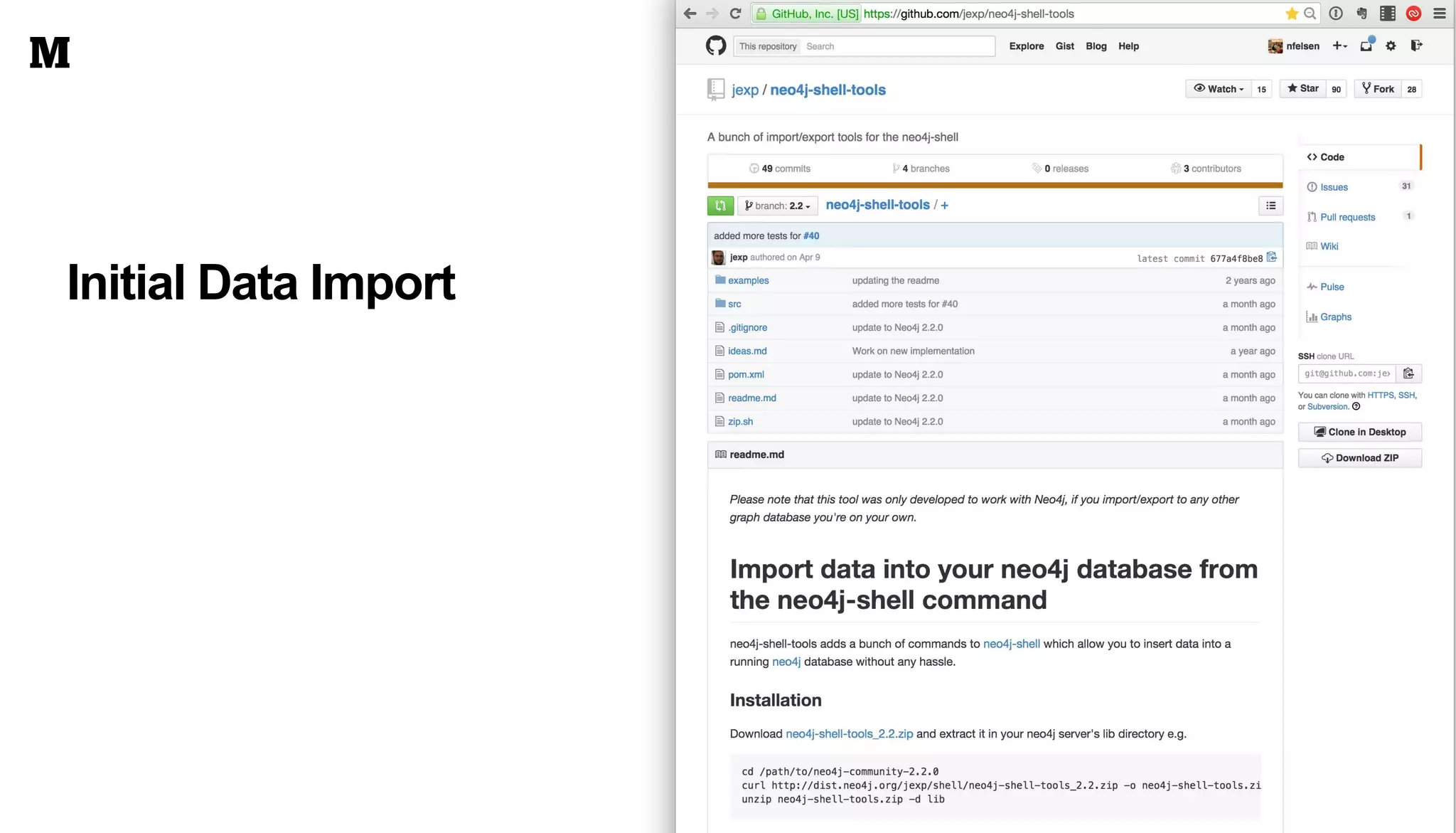
Task: Sign out using the header exit icon
Action: pos(1416,46)
